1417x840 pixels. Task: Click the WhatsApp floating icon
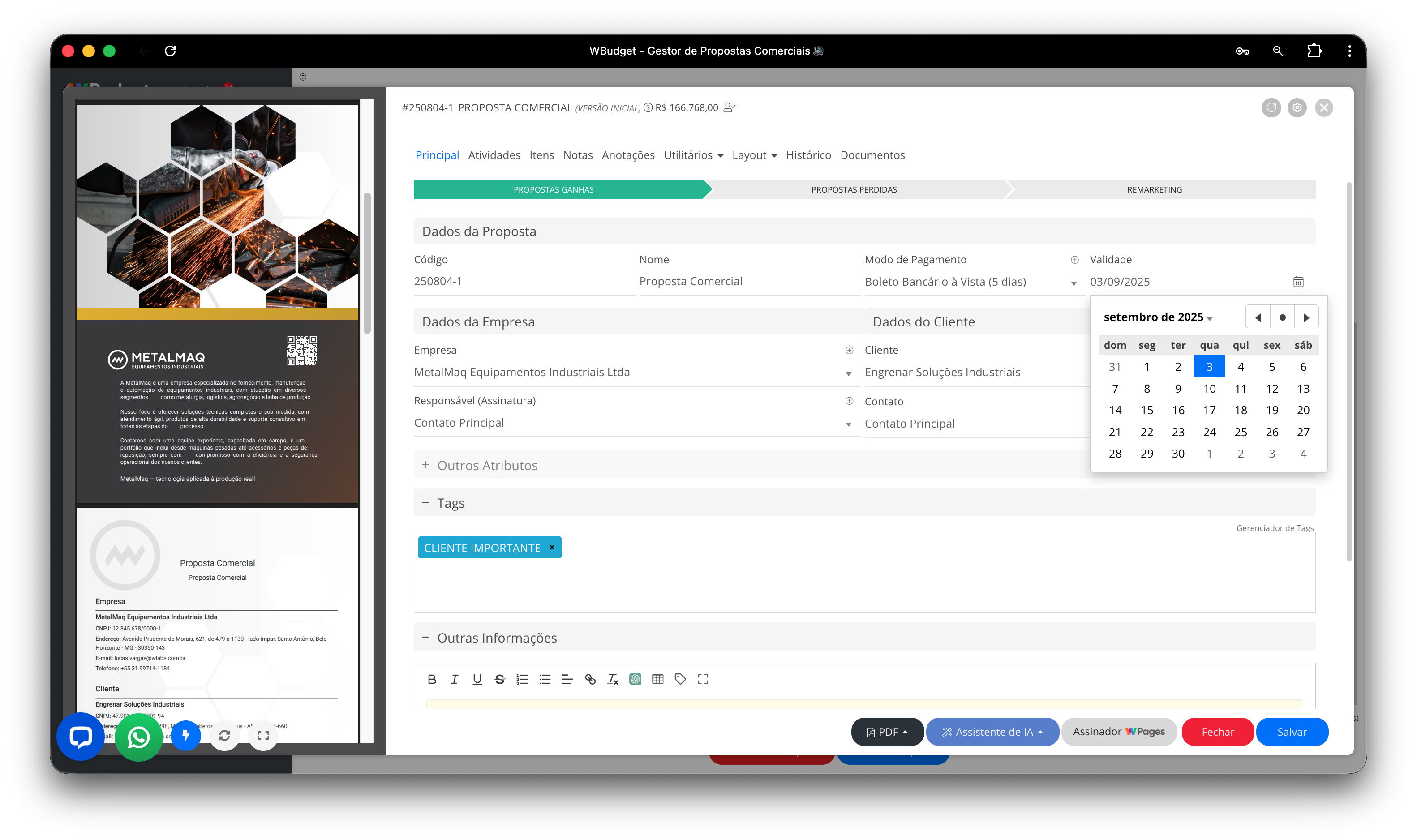point(139,737)
